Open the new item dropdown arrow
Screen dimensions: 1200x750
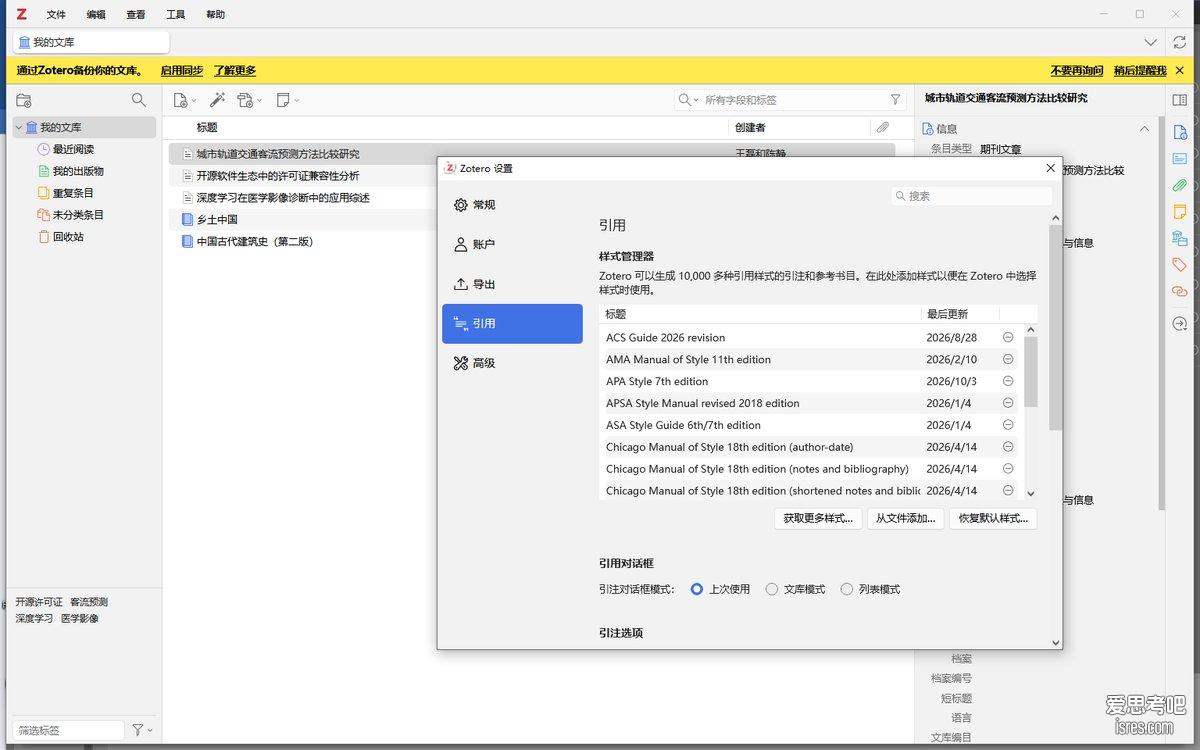point(194,100)
